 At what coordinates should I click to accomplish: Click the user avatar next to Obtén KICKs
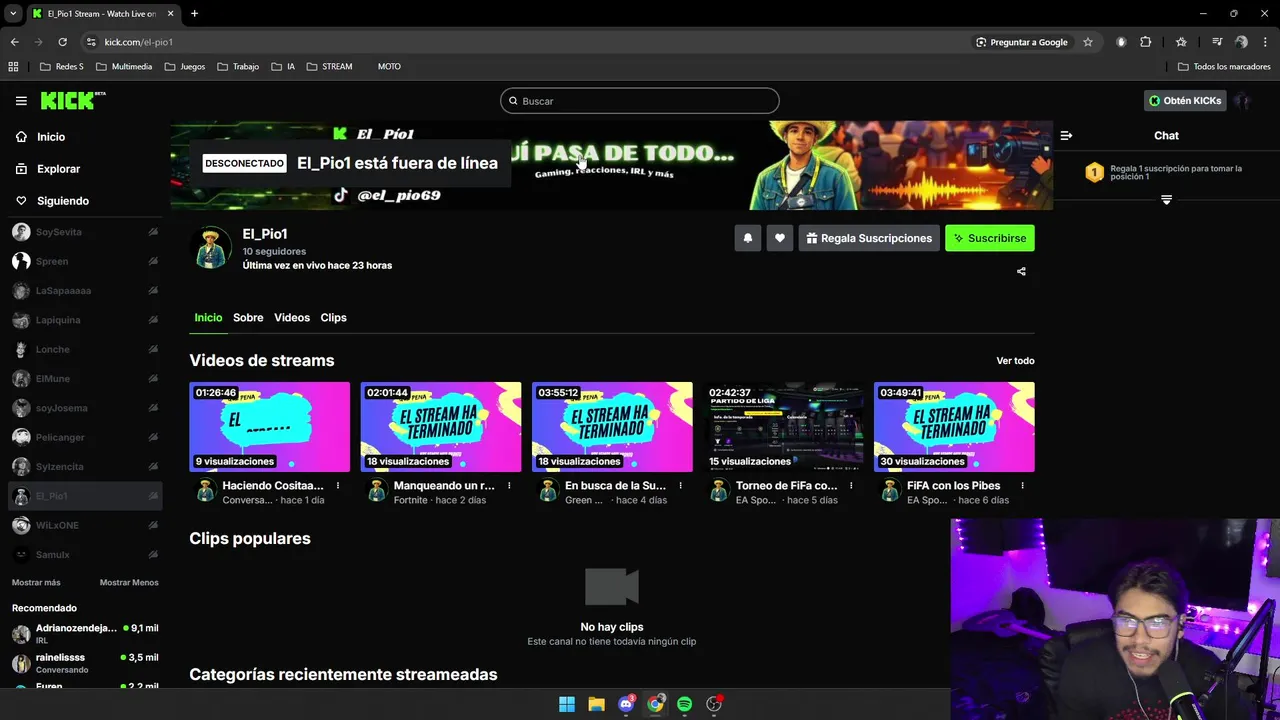point(1243,101)
